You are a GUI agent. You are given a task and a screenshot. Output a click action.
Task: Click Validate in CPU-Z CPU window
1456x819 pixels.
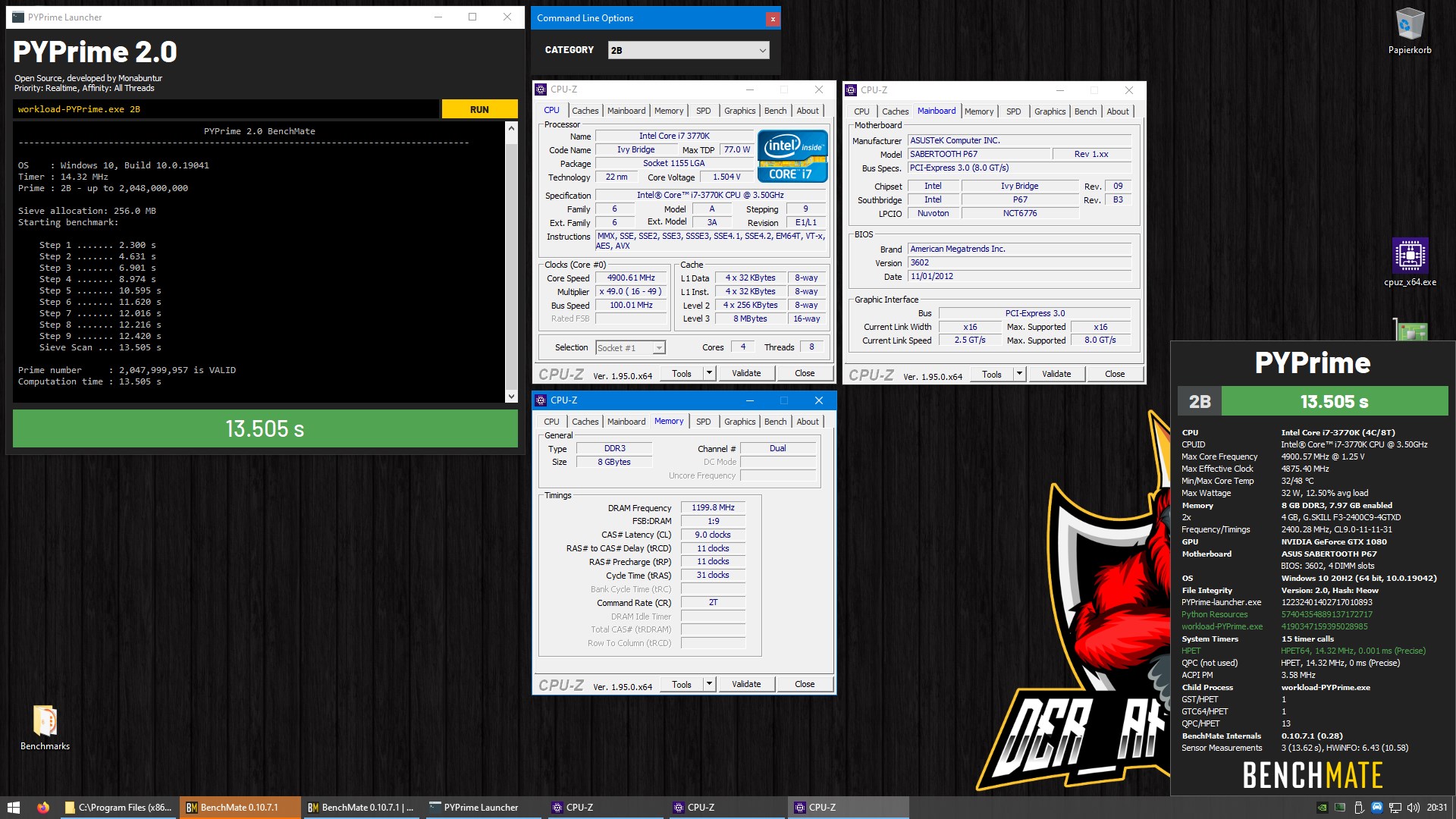pyautogui.click(x=746, y=373)
